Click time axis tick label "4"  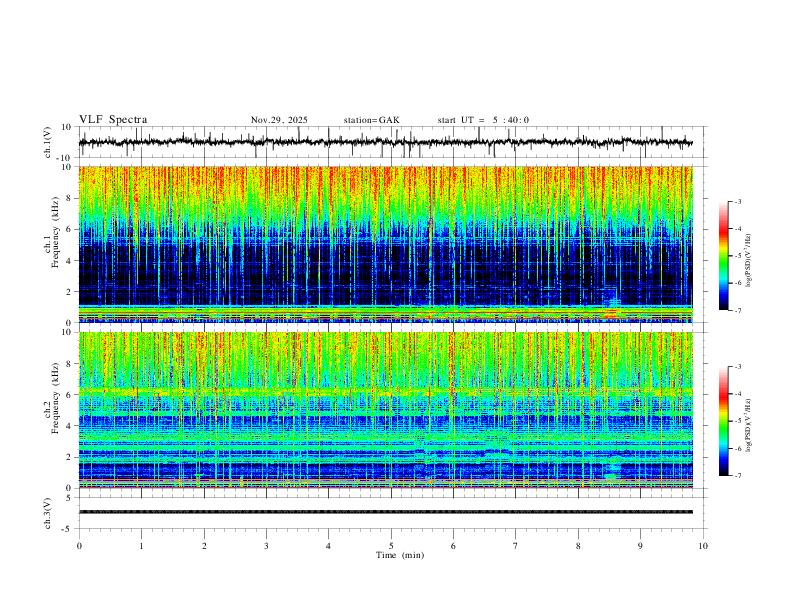pos(329,546)
